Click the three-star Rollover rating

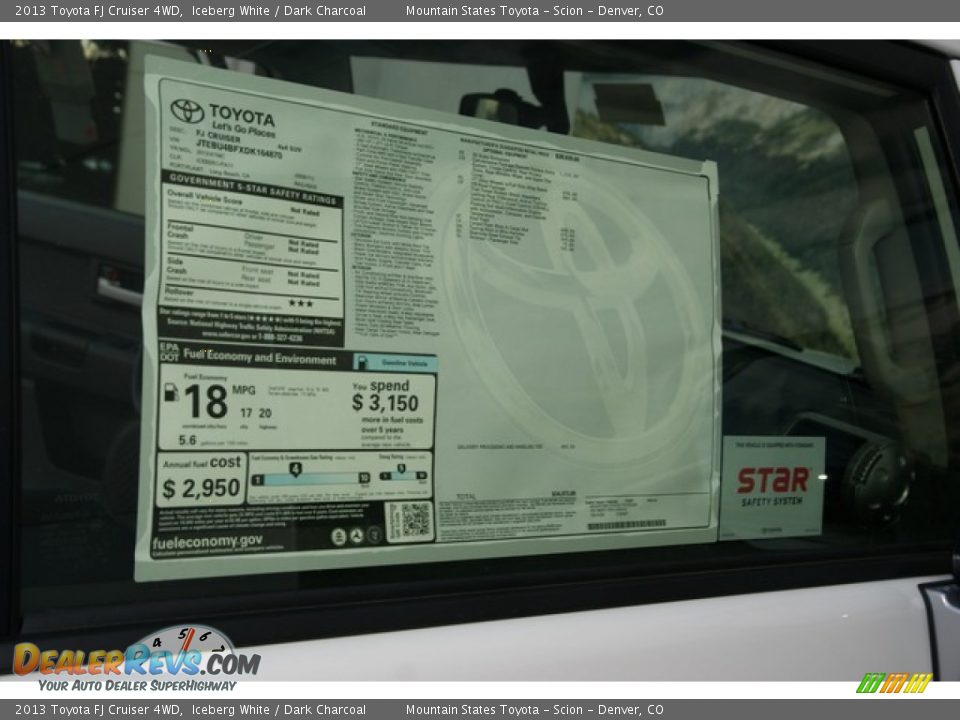[301, 303]
